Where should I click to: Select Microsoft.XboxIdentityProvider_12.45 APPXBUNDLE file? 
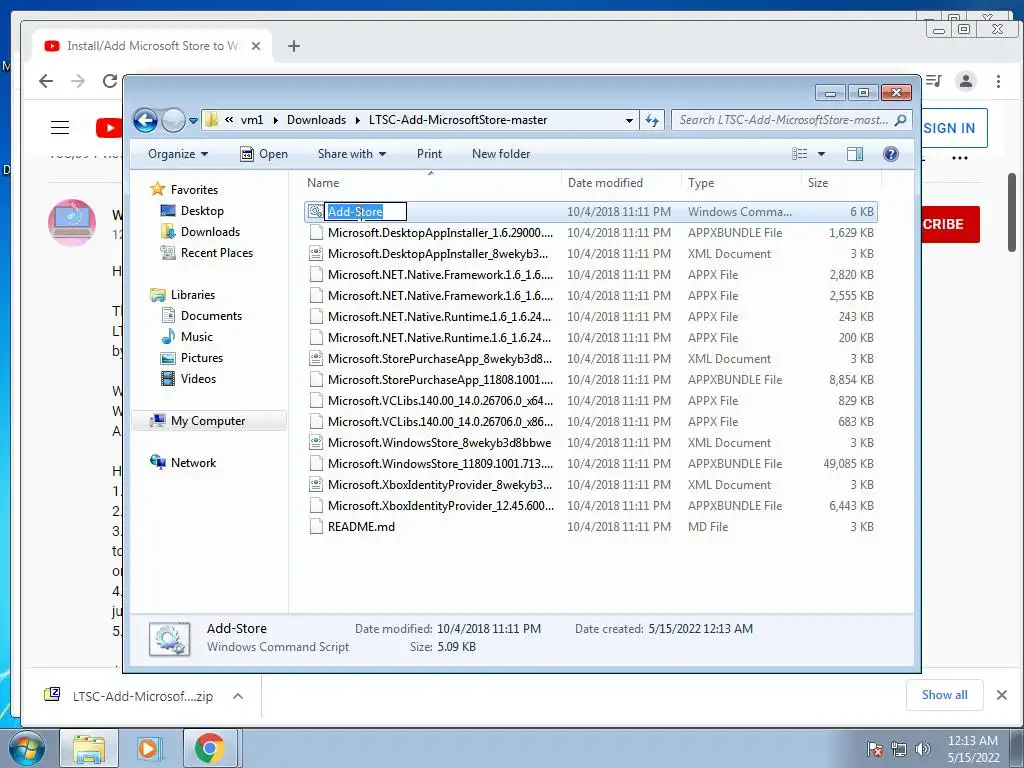590,505
